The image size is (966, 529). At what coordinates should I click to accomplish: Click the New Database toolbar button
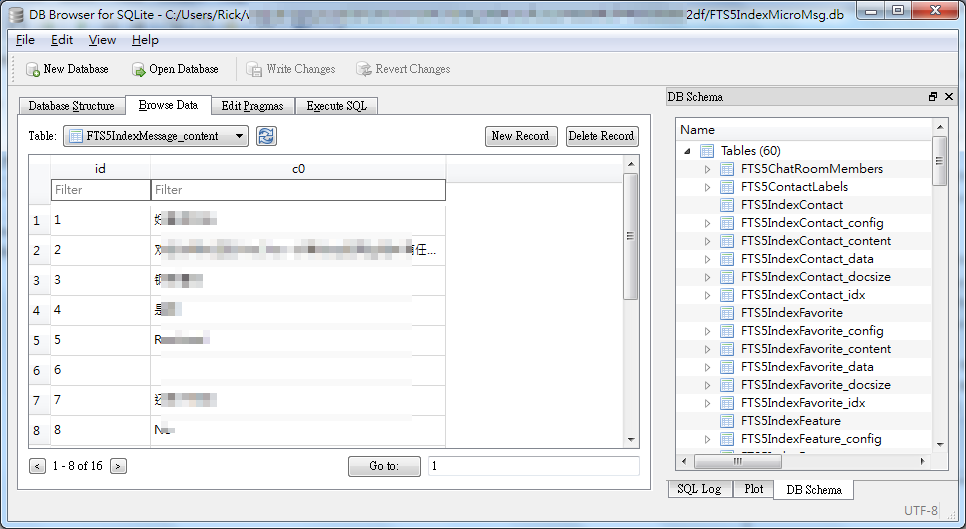[x=67, y=69]
